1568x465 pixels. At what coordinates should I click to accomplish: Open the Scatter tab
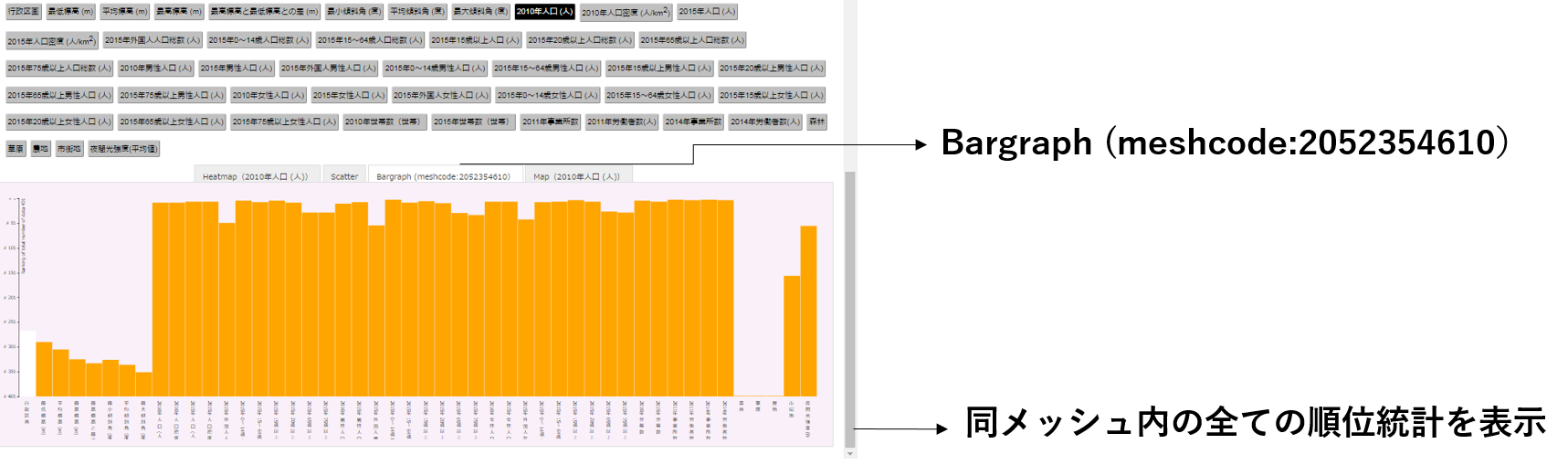coord(344,176)
